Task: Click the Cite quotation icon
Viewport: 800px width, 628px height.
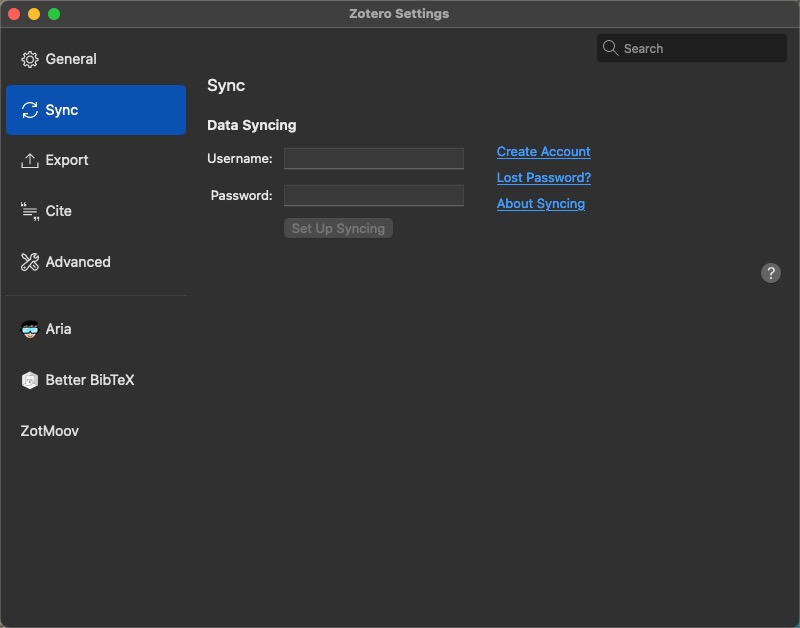Action: (30, 211)
